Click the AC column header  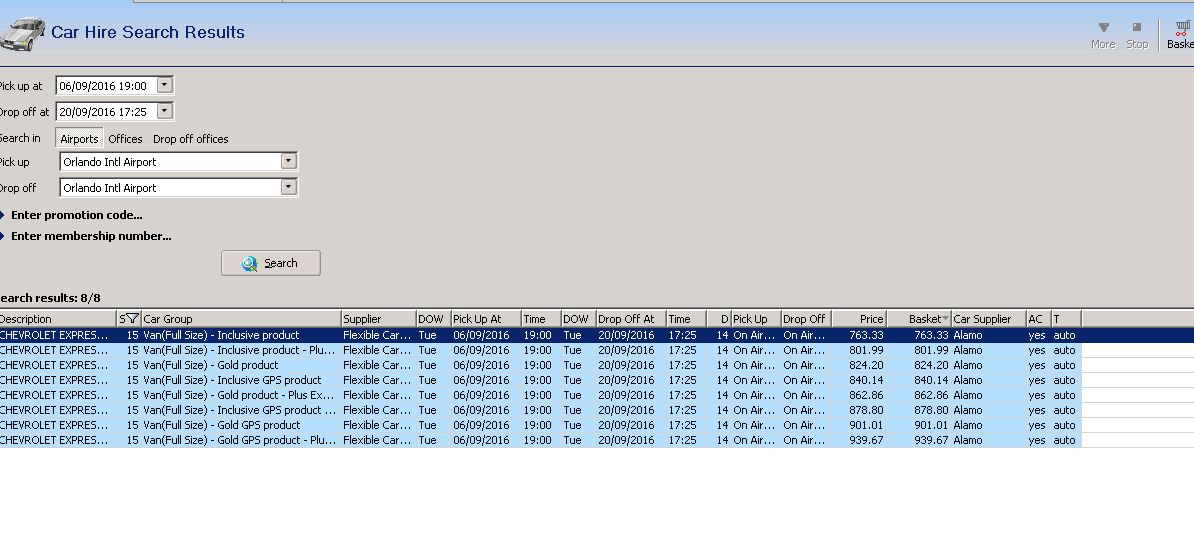tap(1039, 319)
